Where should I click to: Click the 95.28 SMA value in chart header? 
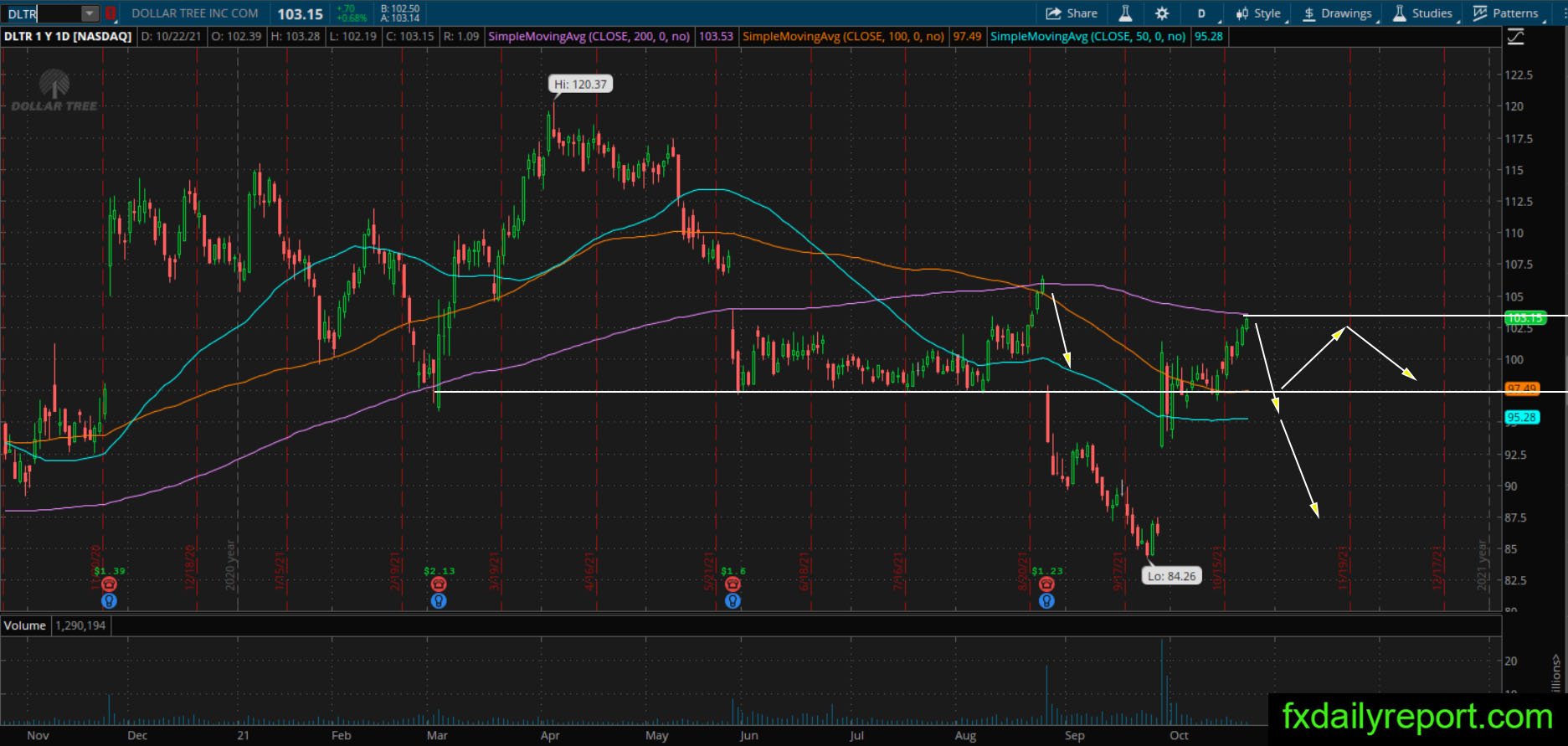click(x=1209, y=37)
